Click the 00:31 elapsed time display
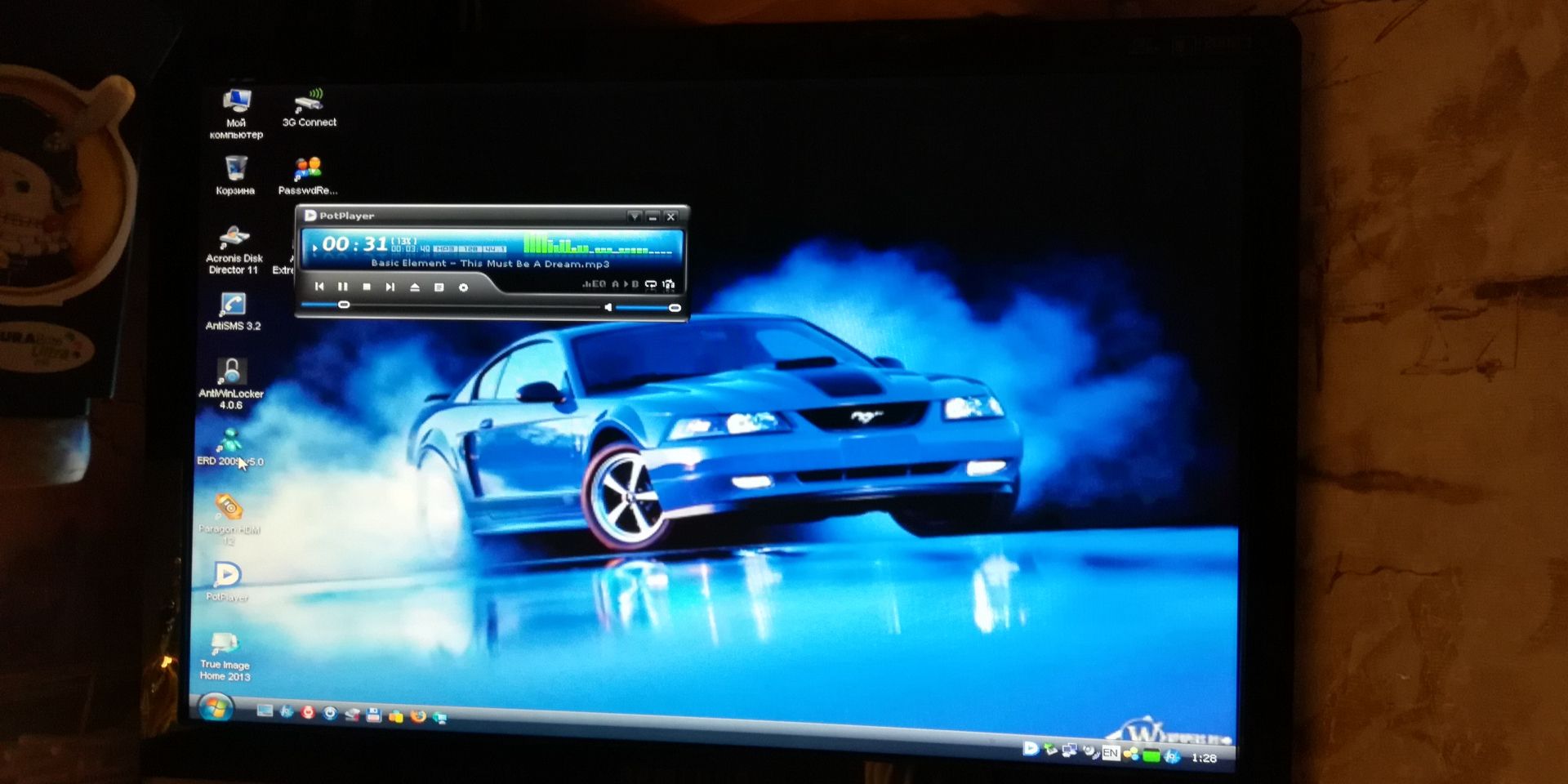 point(354,243)
